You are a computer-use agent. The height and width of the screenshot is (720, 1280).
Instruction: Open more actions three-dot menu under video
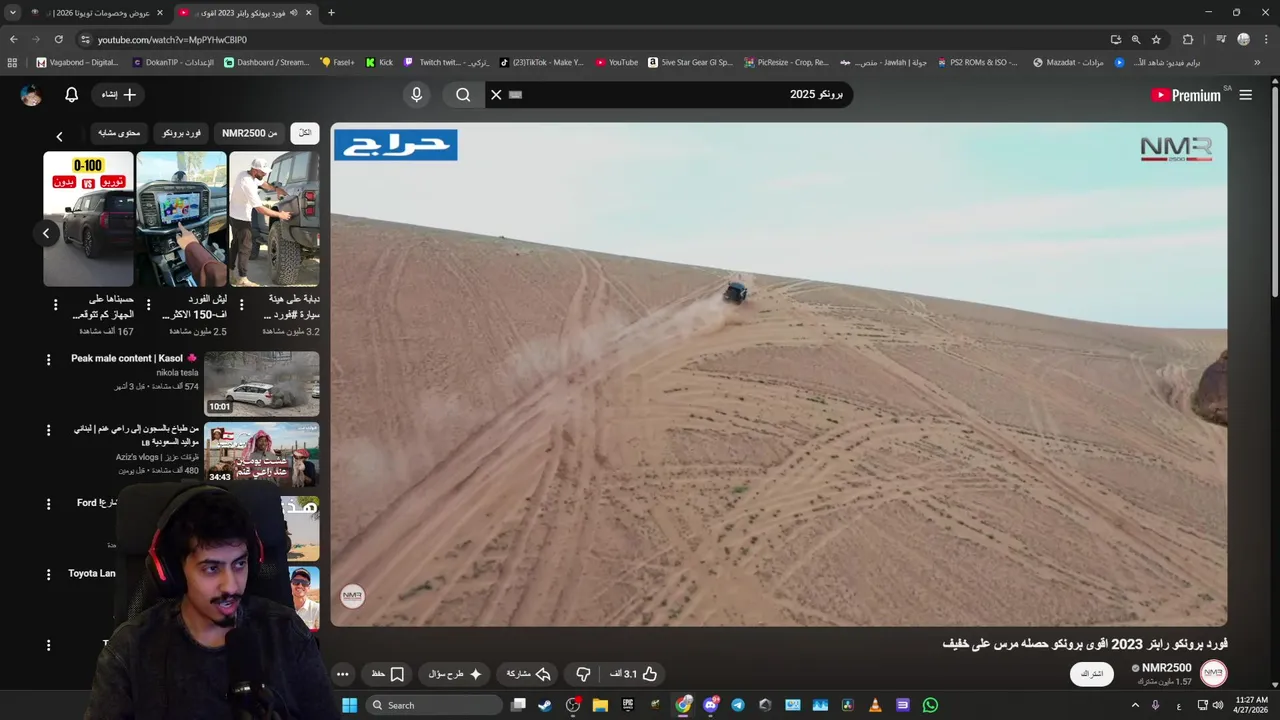click(342, 674)
